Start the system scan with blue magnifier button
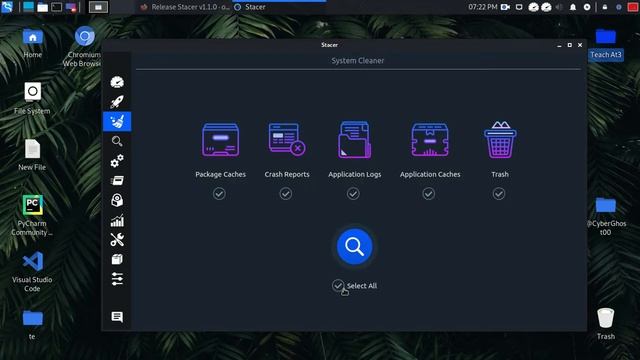This screenshot has width=640, height=360. (354, 247)
